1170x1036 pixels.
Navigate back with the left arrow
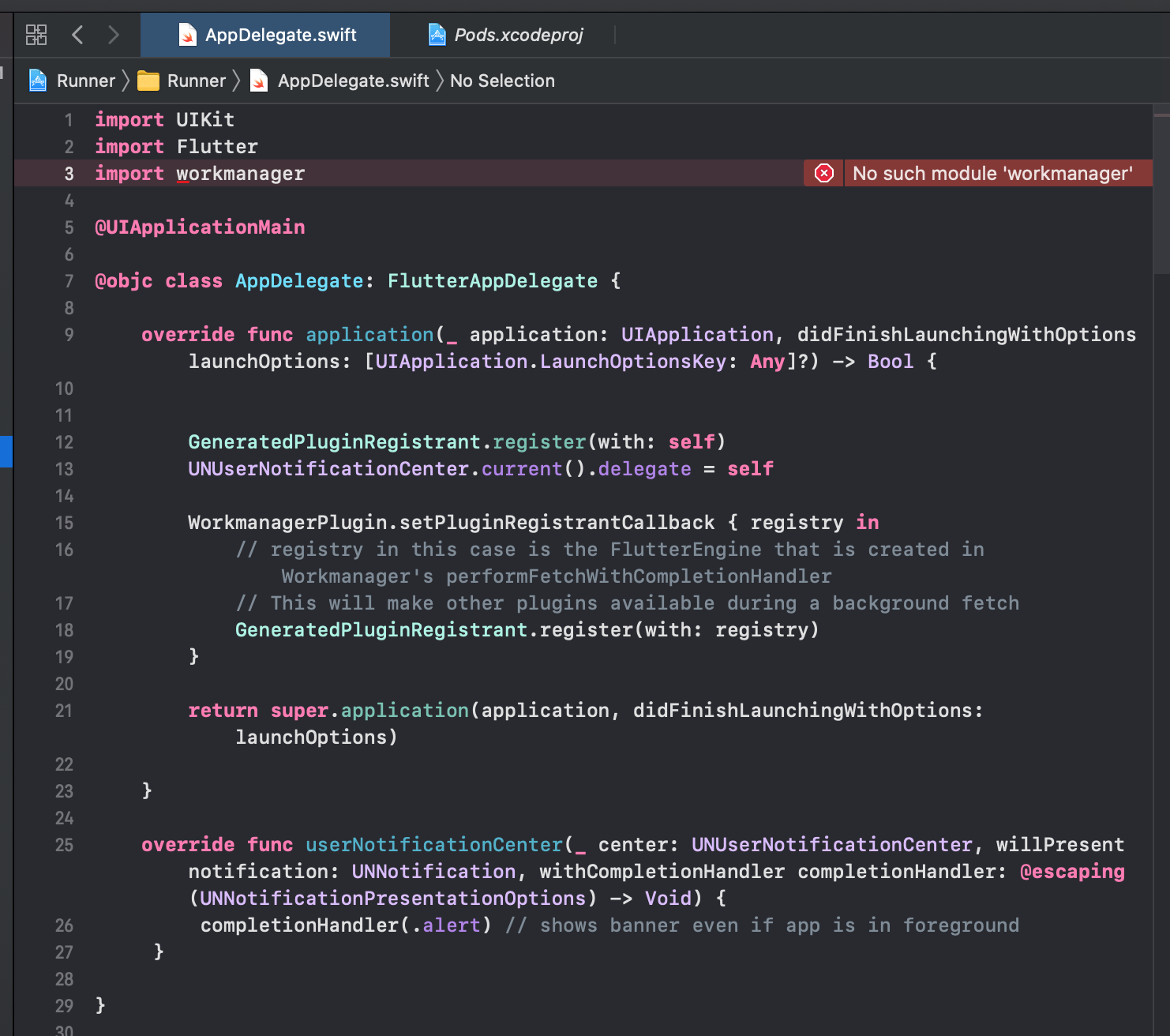tap(77, 35)
